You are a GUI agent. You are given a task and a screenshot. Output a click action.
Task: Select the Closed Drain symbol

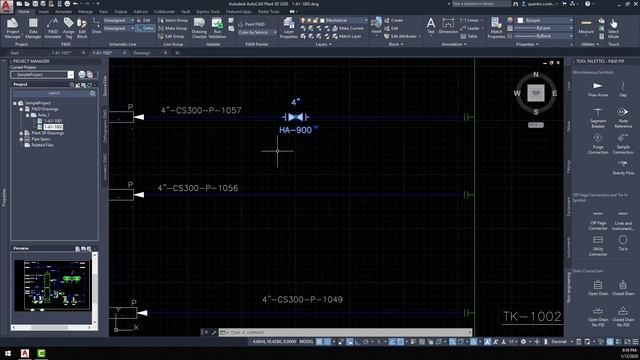point(623,287)
